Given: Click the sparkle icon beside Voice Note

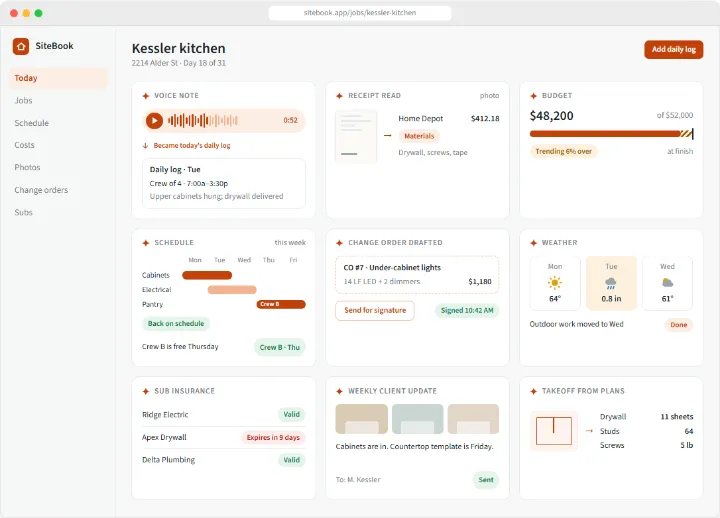Looking at the screenshot, I should coord(146,96).
